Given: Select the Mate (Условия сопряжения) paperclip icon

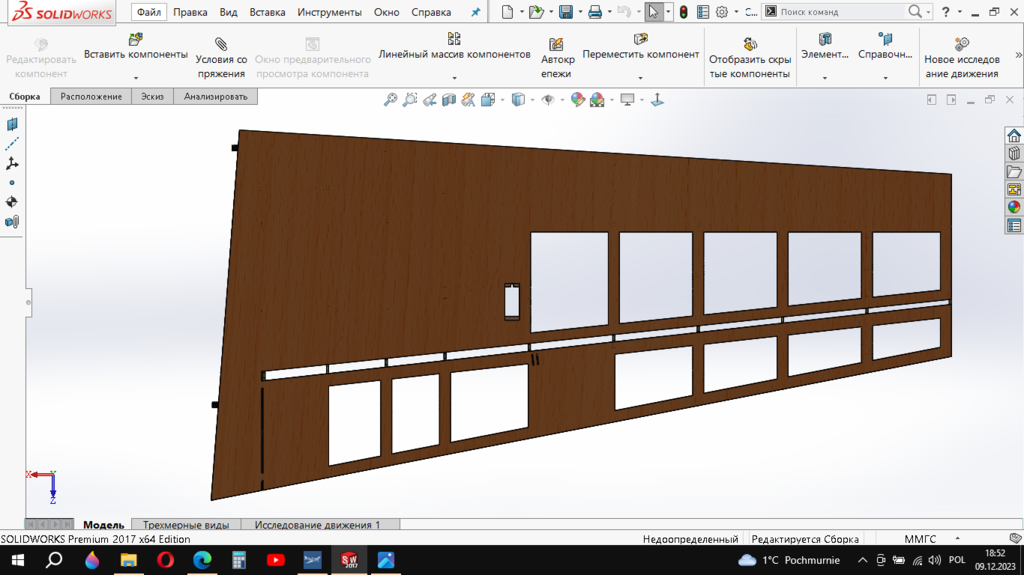Looking at the screenshot, I should coord(221,43).
